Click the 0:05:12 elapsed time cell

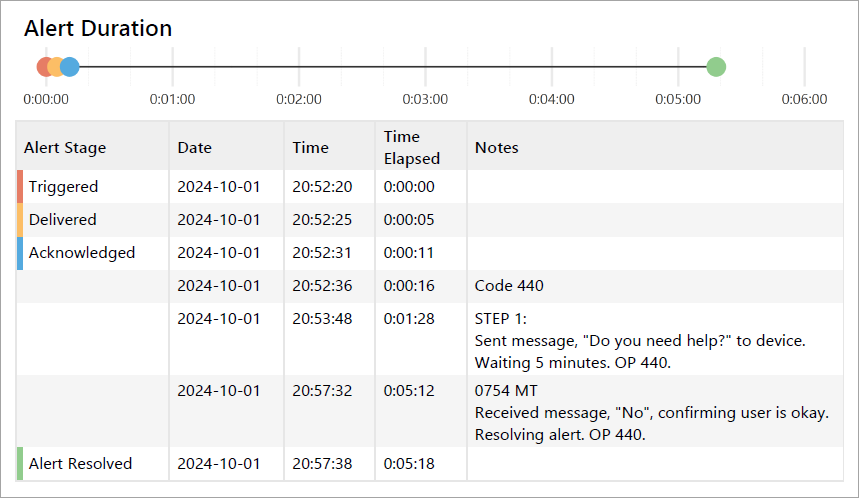tap(410, 390)
